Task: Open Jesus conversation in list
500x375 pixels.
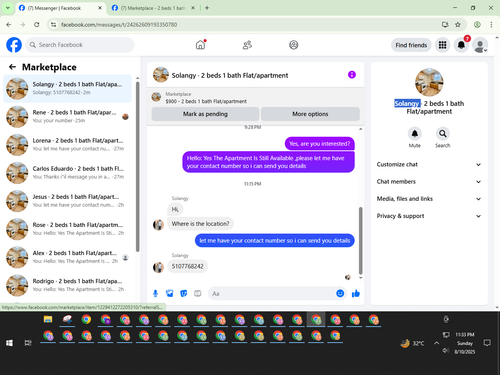Action: point(68,201)
